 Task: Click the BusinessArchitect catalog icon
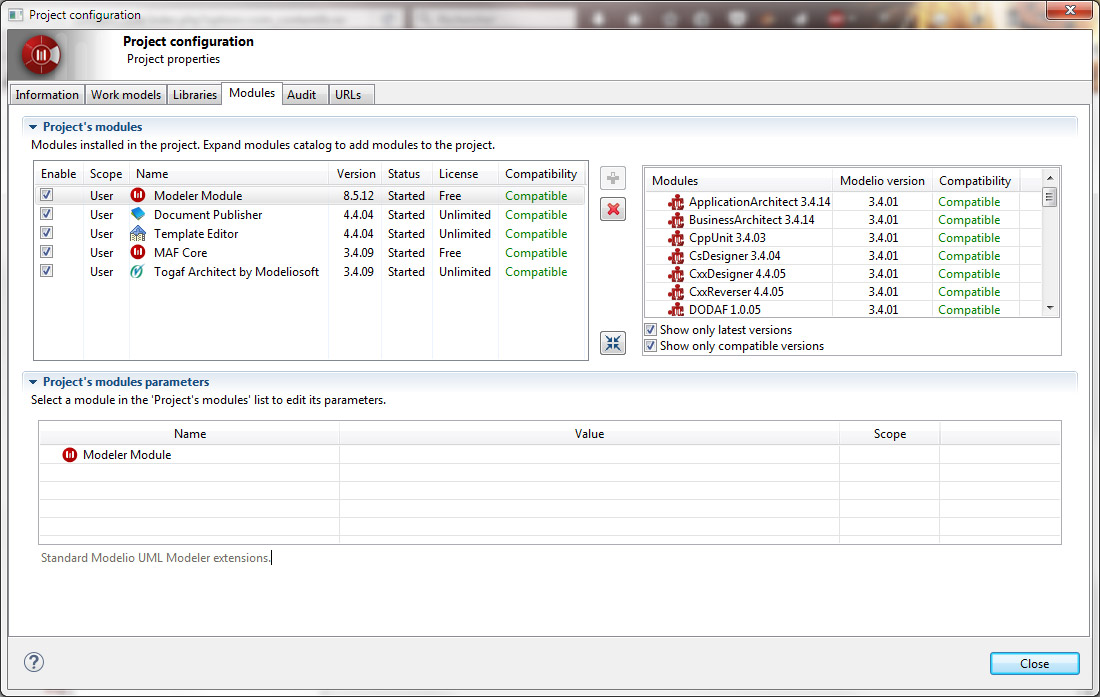(676, 220)
